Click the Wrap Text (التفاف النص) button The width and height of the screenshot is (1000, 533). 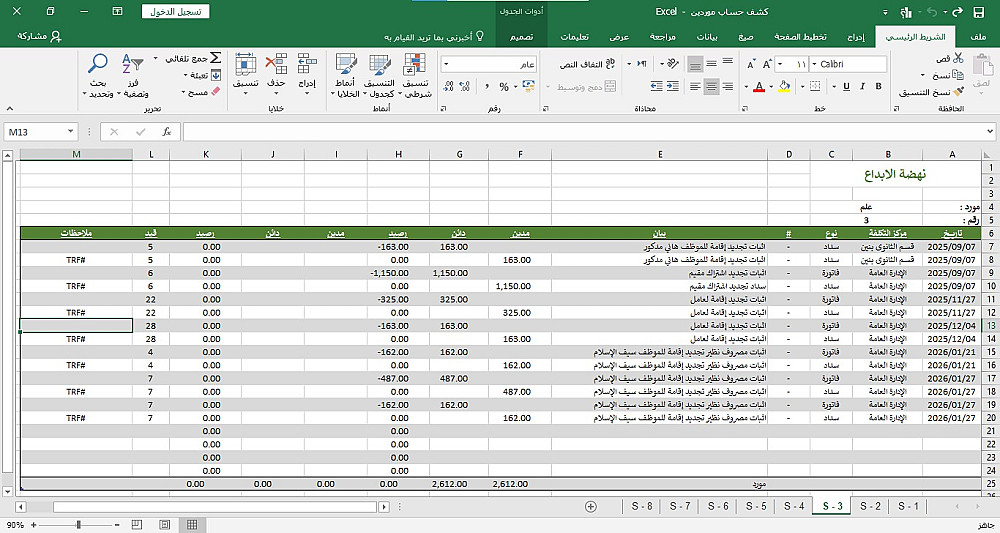tap(587, 64)
